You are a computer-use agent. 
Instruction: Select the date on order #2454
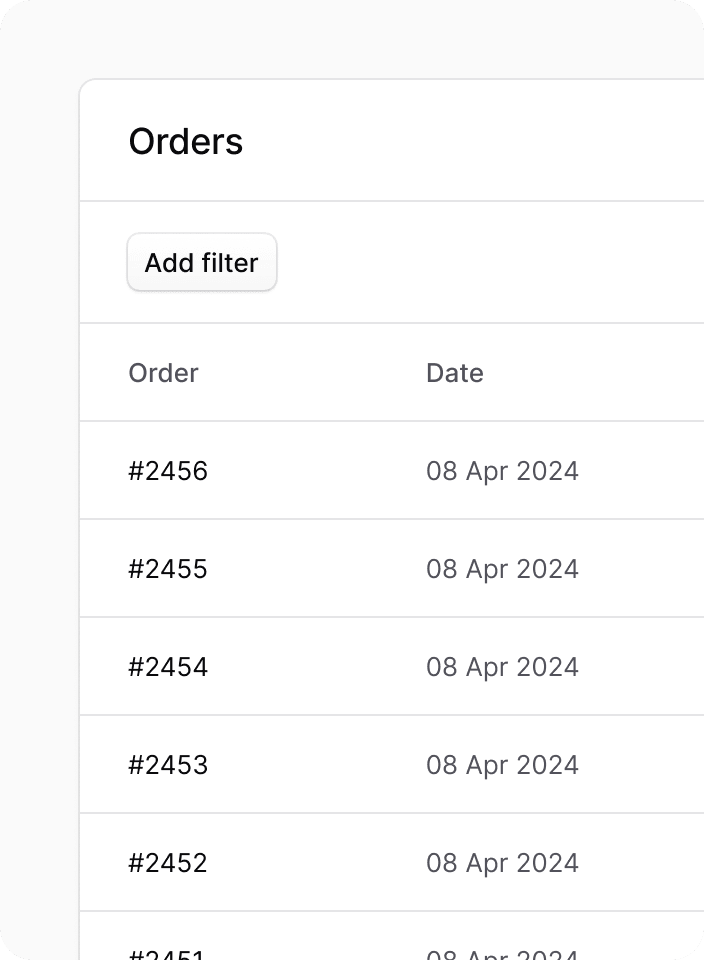pyautogui.click(x=502, y=666)
